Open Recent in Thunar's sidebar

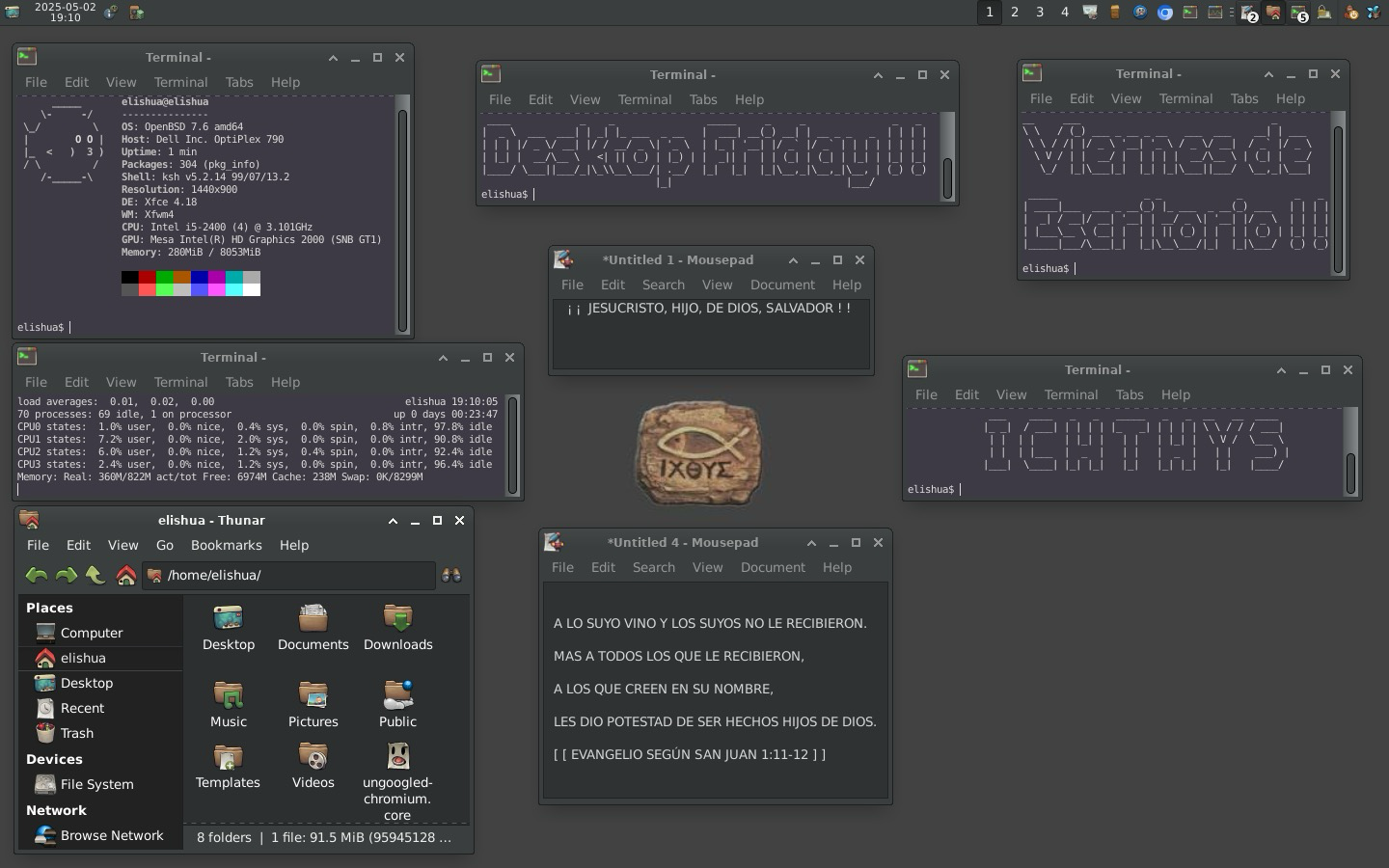[100, 708]
